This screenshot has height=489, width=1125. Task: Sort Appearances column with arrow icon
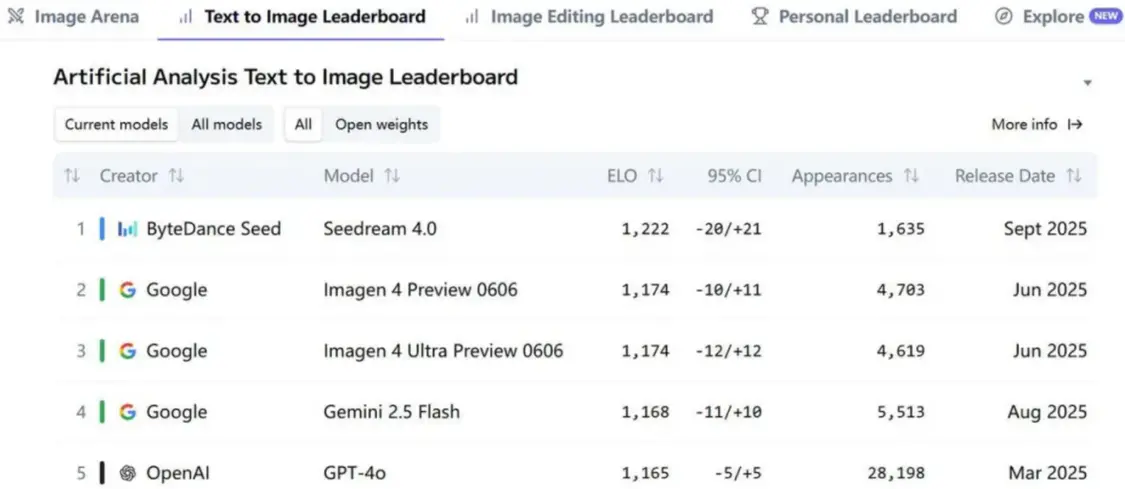(911, 176)
